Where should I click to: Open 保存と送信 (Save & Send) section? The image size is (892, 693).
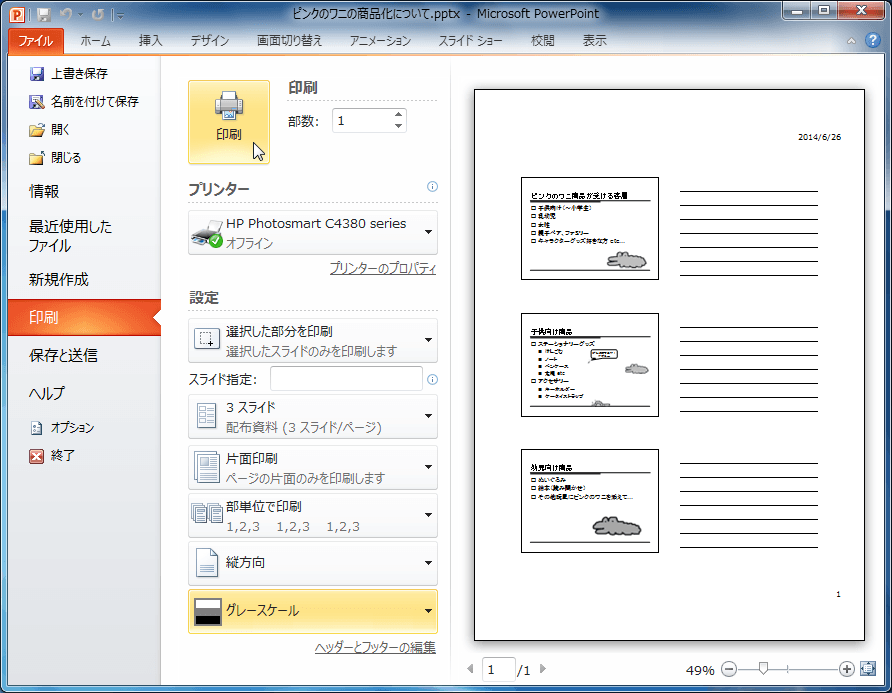[63, 355]
